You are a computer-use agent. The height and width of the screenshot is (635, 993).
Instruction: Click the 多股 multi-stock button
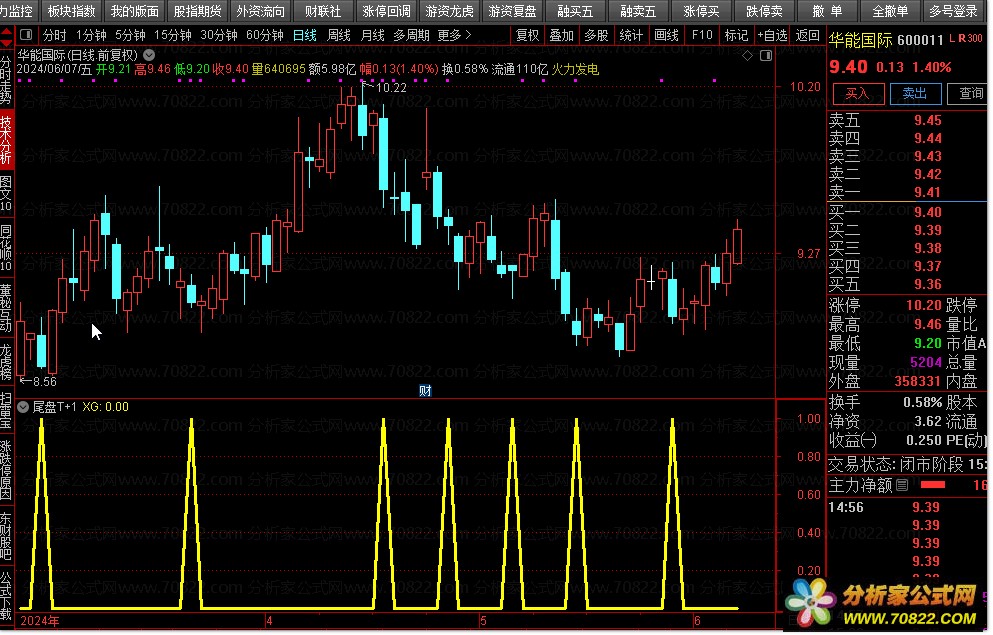[596, 35]
